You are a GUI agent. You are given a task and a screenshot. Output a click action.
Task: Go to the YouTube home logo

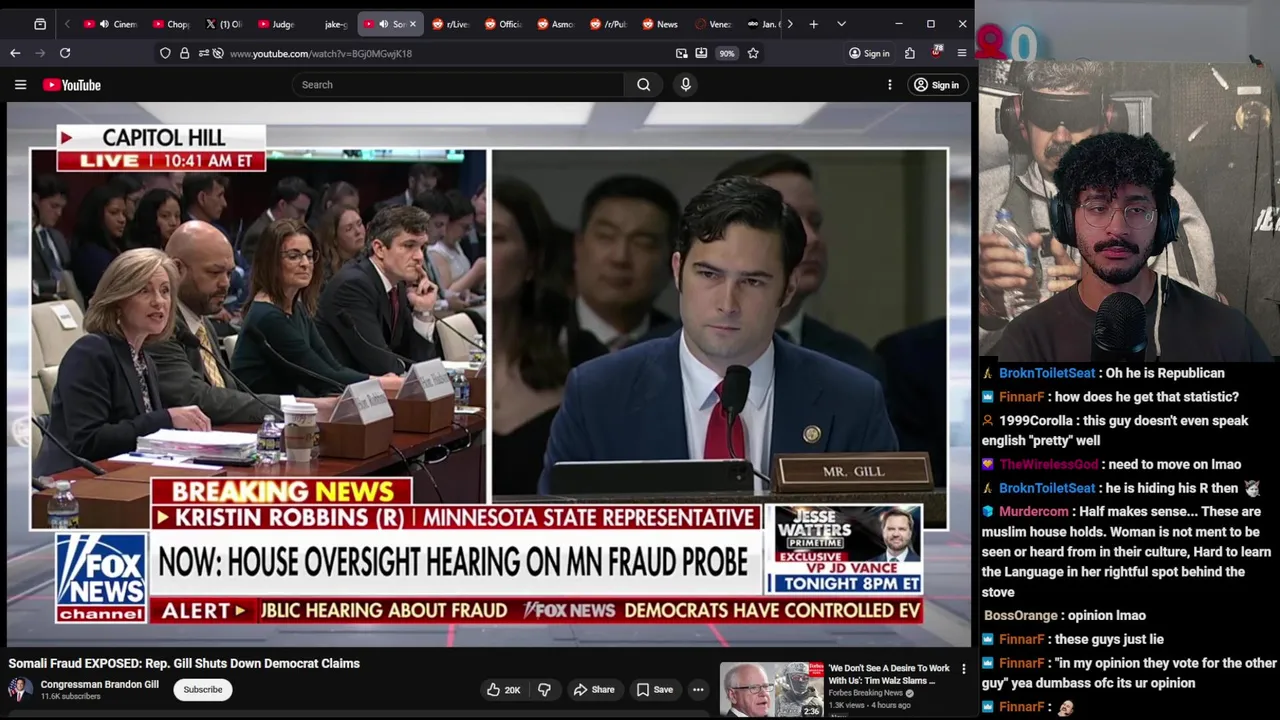(x=72, y=85)
